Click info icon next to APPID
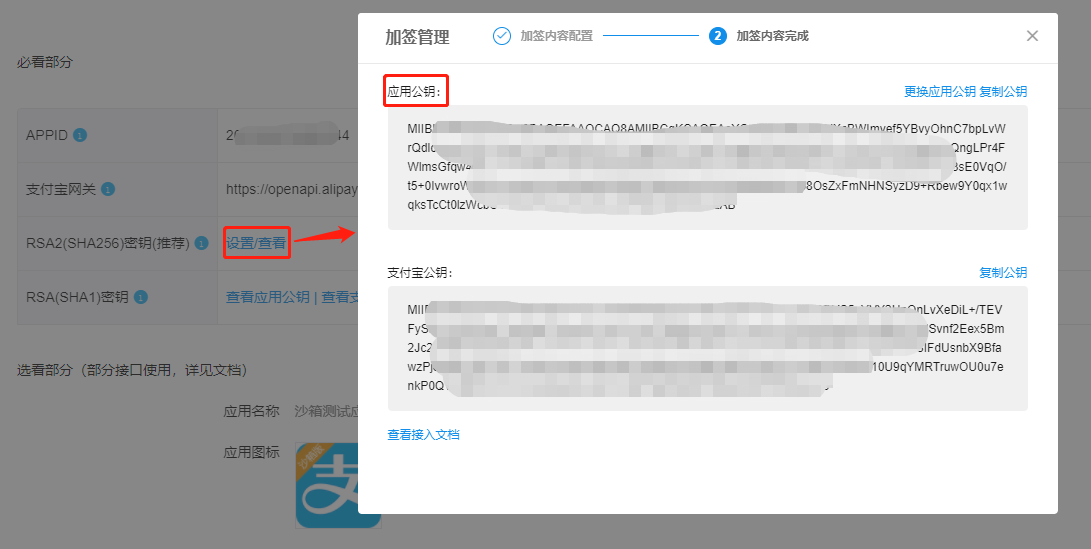Viewport: 1091px width, 549px height. (80, 135)
